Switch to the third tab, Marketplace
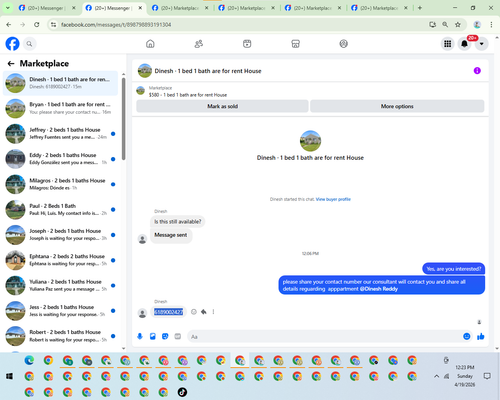 [180, 8]
